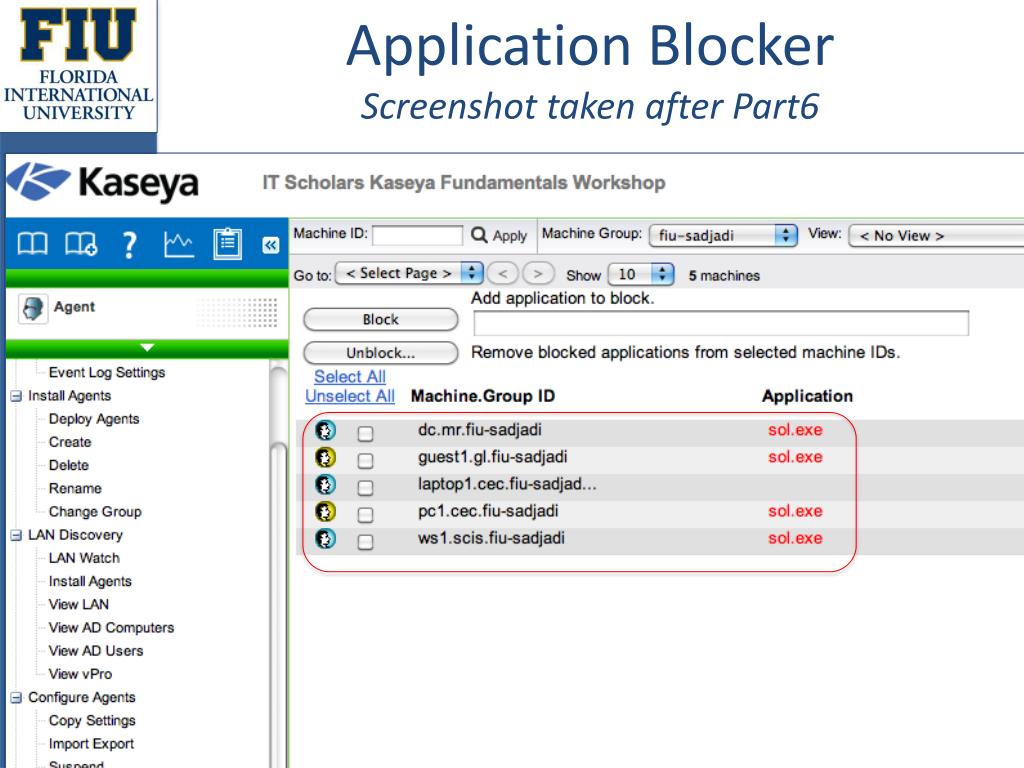1024x768 pixels.
Task: Click machine name dc.mr.fiu-sadjadi
Action: (x=480, y=430)
